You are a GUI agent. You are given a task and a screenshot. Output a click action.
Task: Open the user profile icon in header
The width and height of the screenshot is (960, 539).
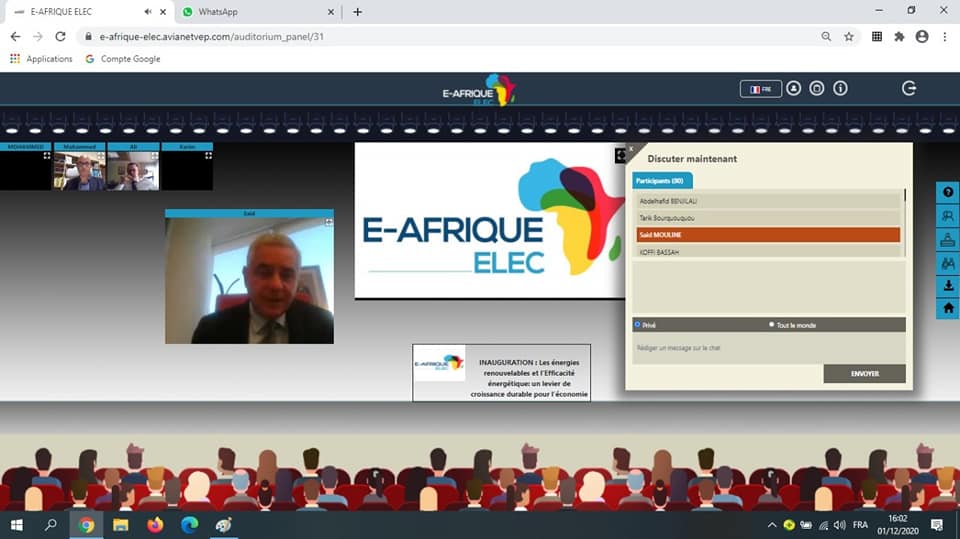click(793, 88)
